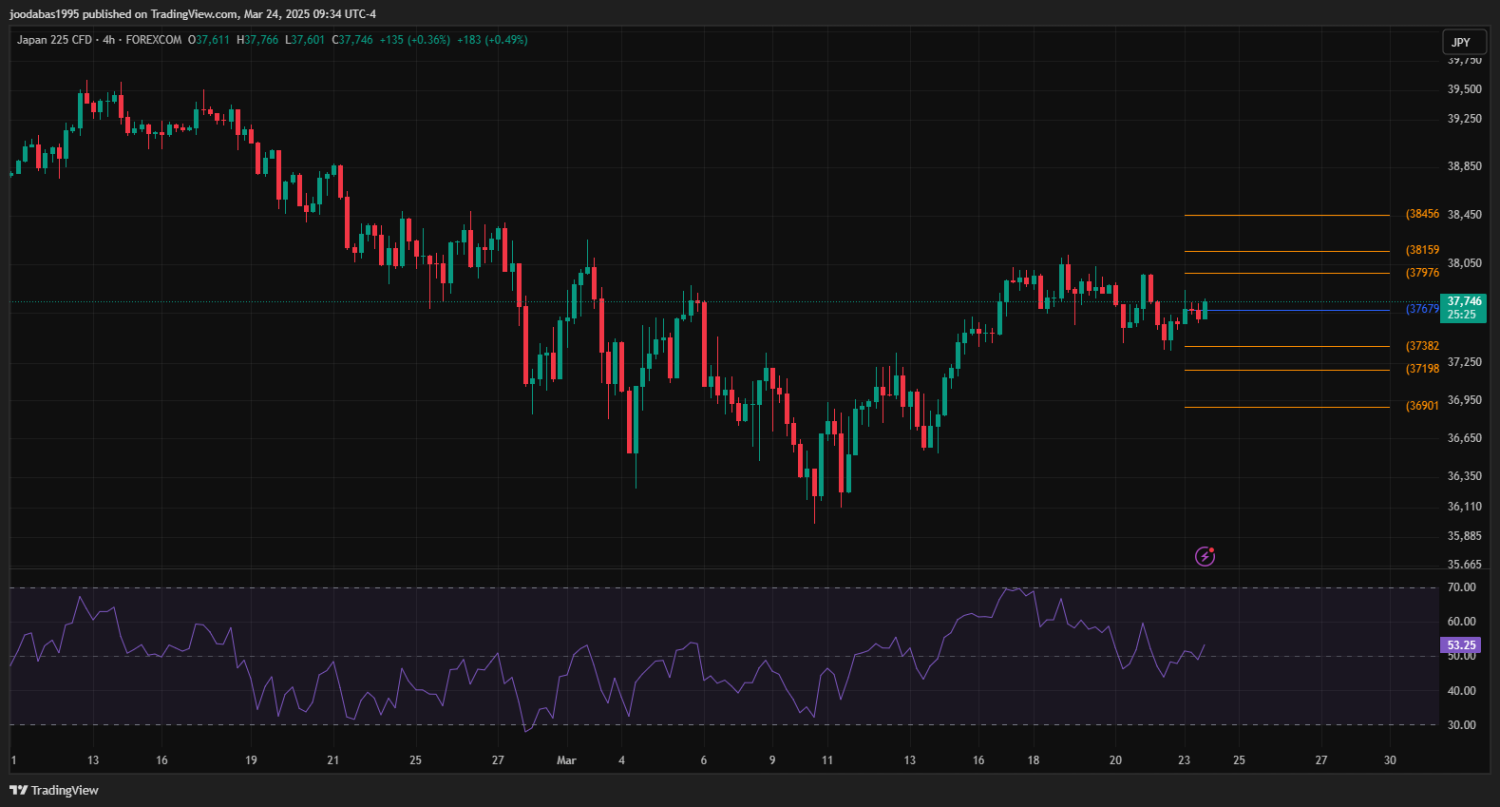Viewport: 1500px width, 807px height.
Task: Click RSI axis label 60.00
Action: point(1461,621)
